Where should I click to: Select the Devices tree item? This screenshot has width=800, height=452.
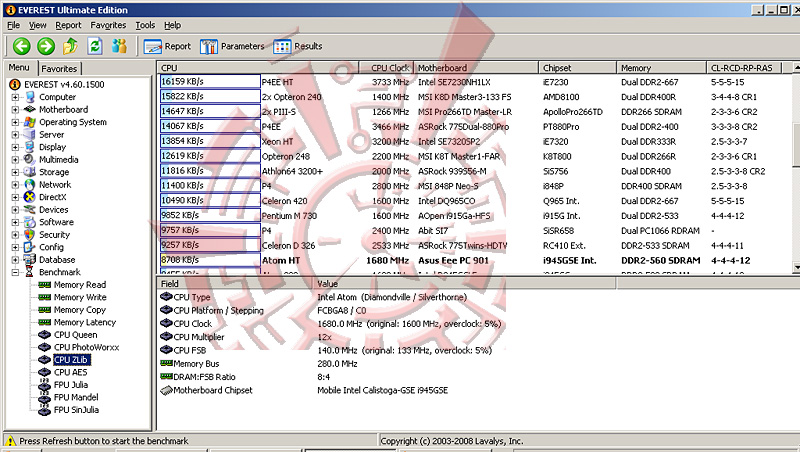(54, 210)
